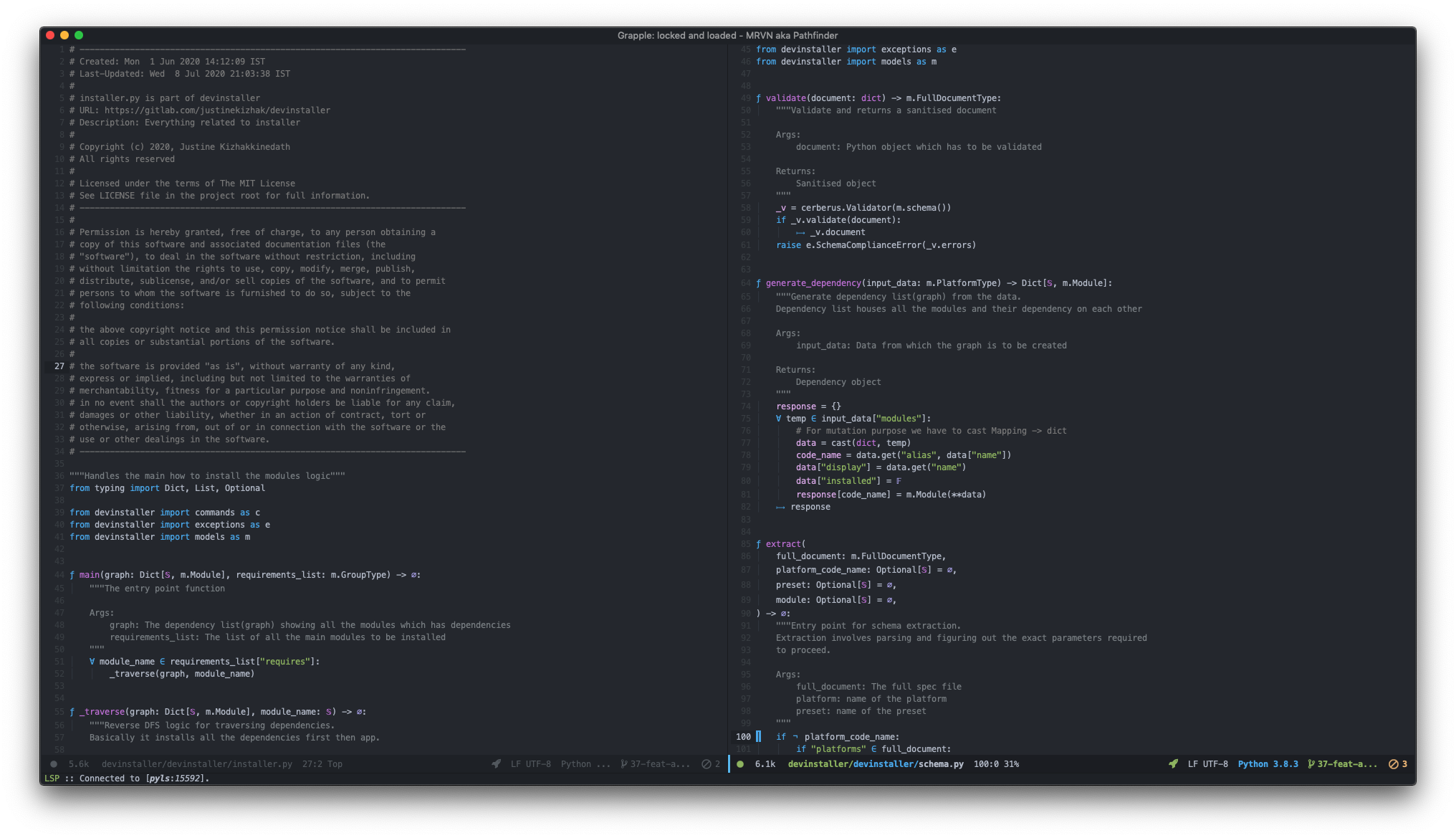Viewport: 1456px width, 838px height.
Task: Click the green git branch icon for schema.py
Action: click(x=1311, y=764)
